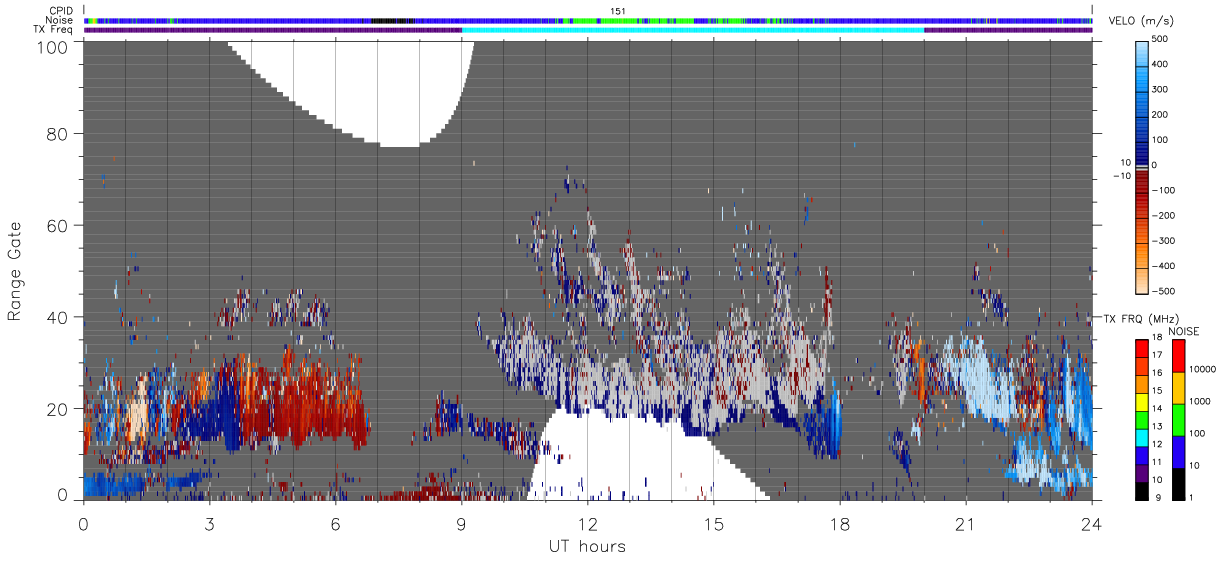Click the UT hours axis title
Viewport: 1228px width, 567px height.
[x=587, y=546]
